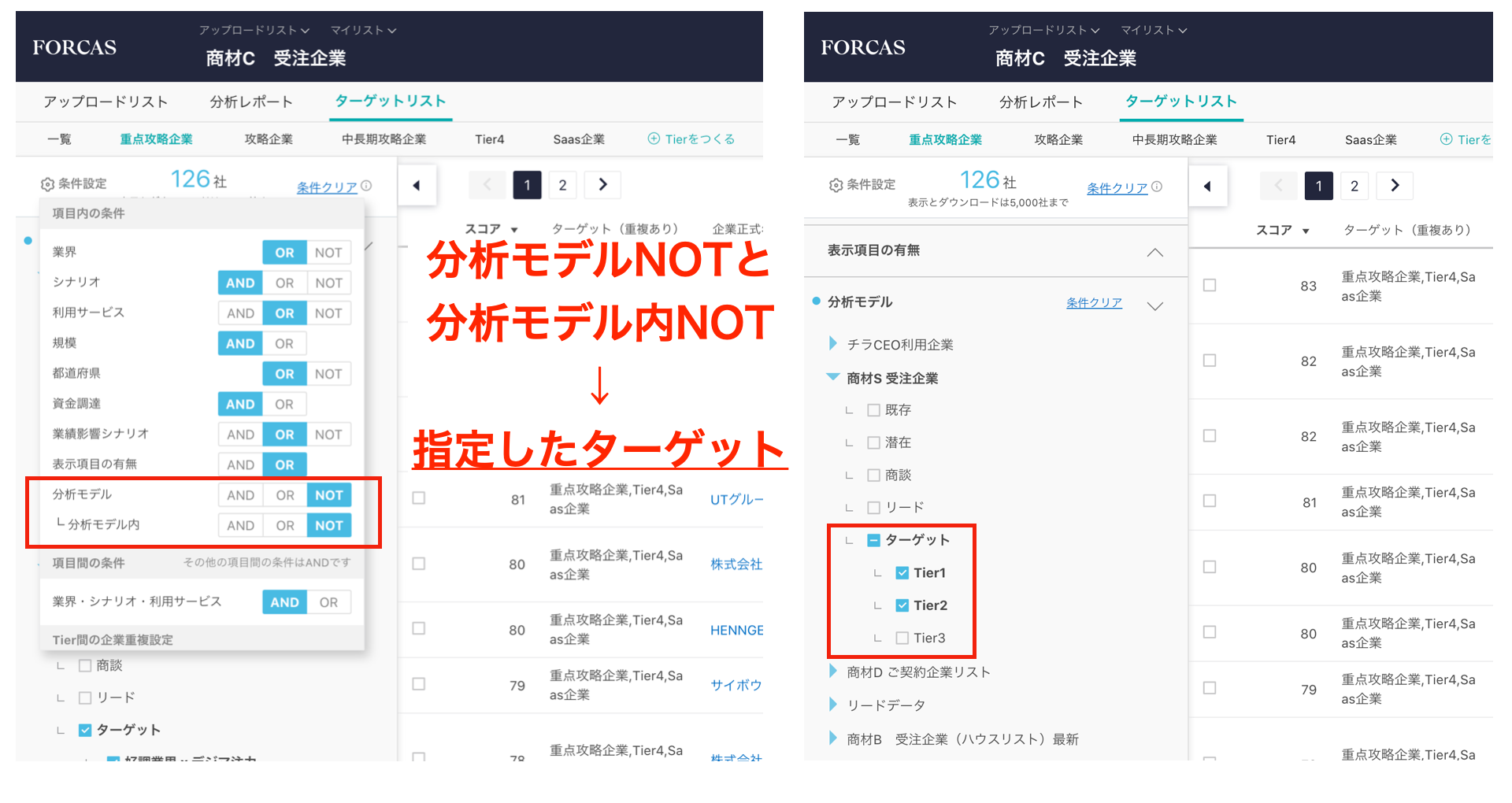Viewport: 1512px width, 803px height.
Task: Collapse the 表示項目の有無 section
Action: coord(1154,252)
